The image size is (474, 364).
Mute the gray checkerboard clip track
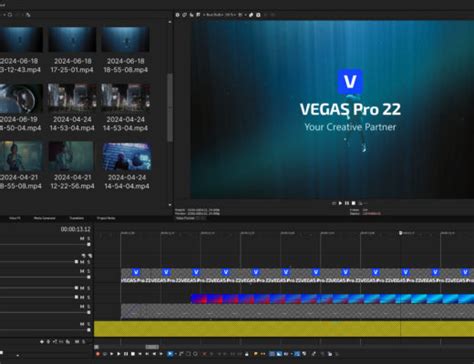(82, 306)
